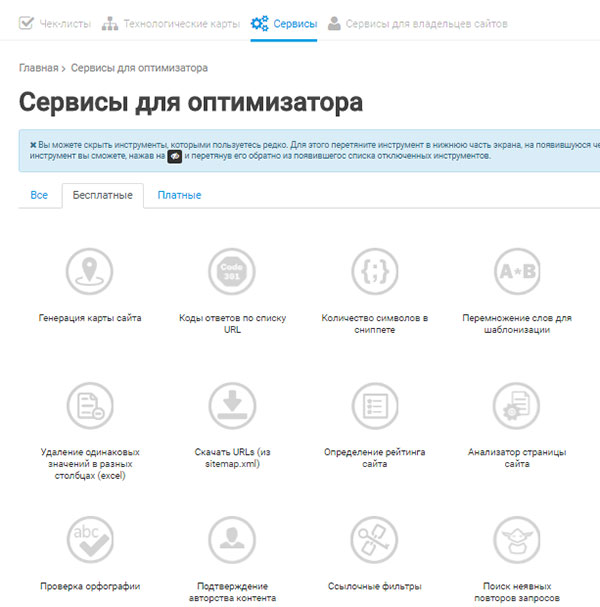Open the site rating list icon
Image resolution: width=600 pixels, height=607 pixels.
pyautogui.click(x=375, y=406)
